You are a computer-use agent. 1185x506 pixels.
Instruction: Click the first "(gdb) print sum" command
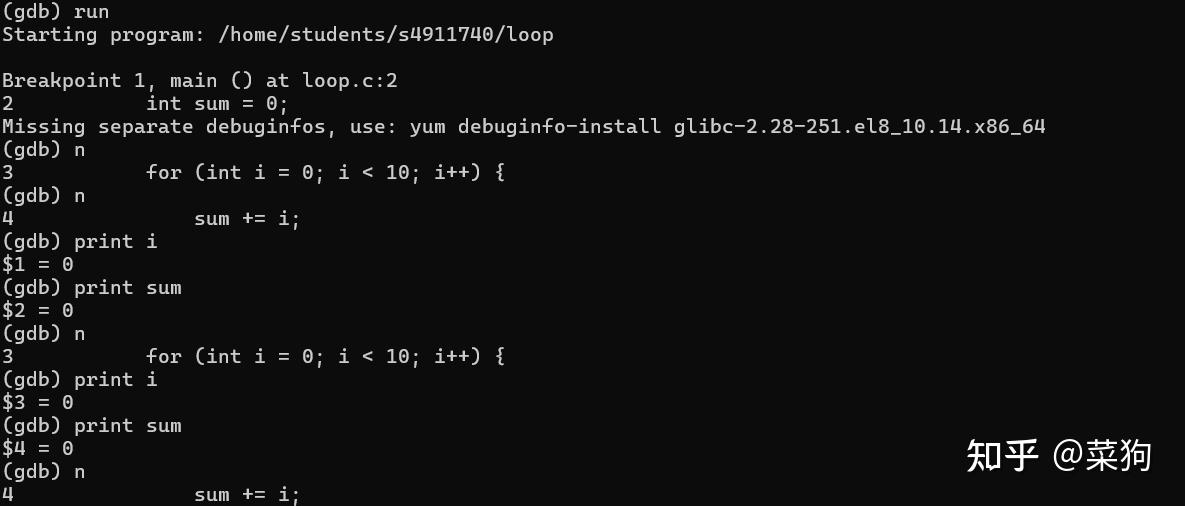[91, 288]
